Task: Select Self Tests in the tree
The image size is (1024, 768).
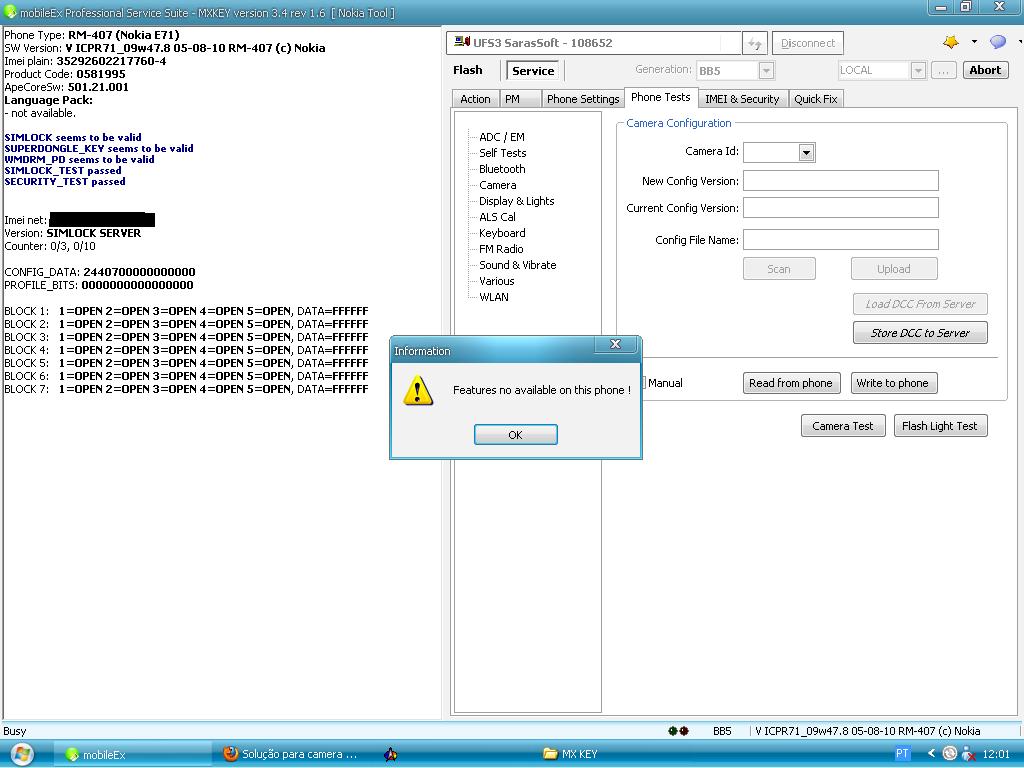Action: (x=502, y=153)
